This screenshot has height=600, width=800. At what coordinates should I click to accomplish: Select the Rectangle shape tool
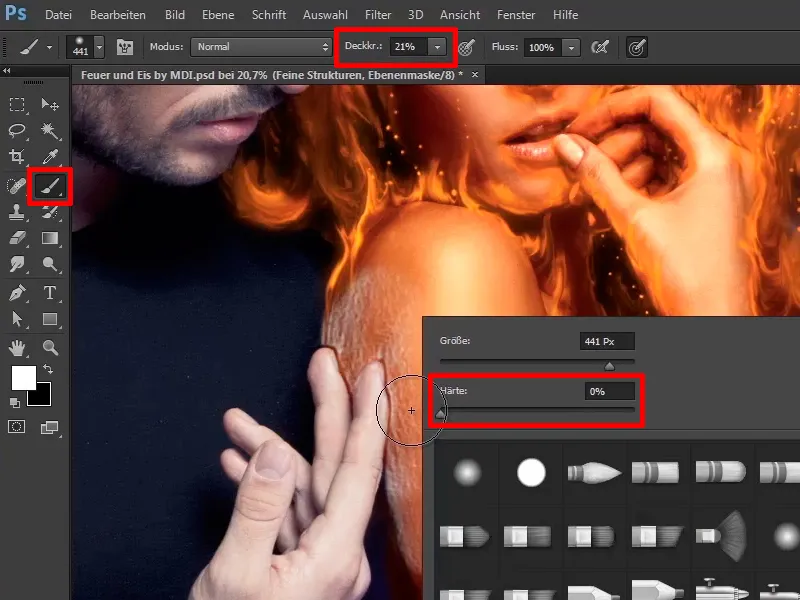(x=49, y=319)
